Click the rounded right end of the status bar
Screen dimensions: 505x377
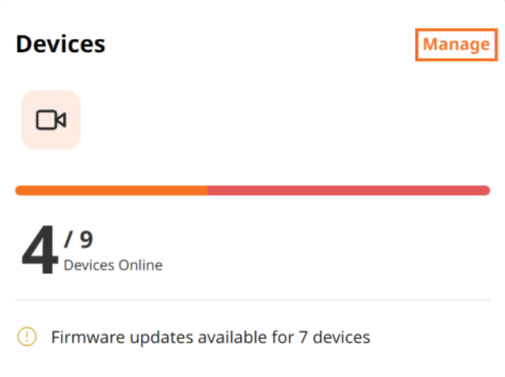tap(487, 191)
